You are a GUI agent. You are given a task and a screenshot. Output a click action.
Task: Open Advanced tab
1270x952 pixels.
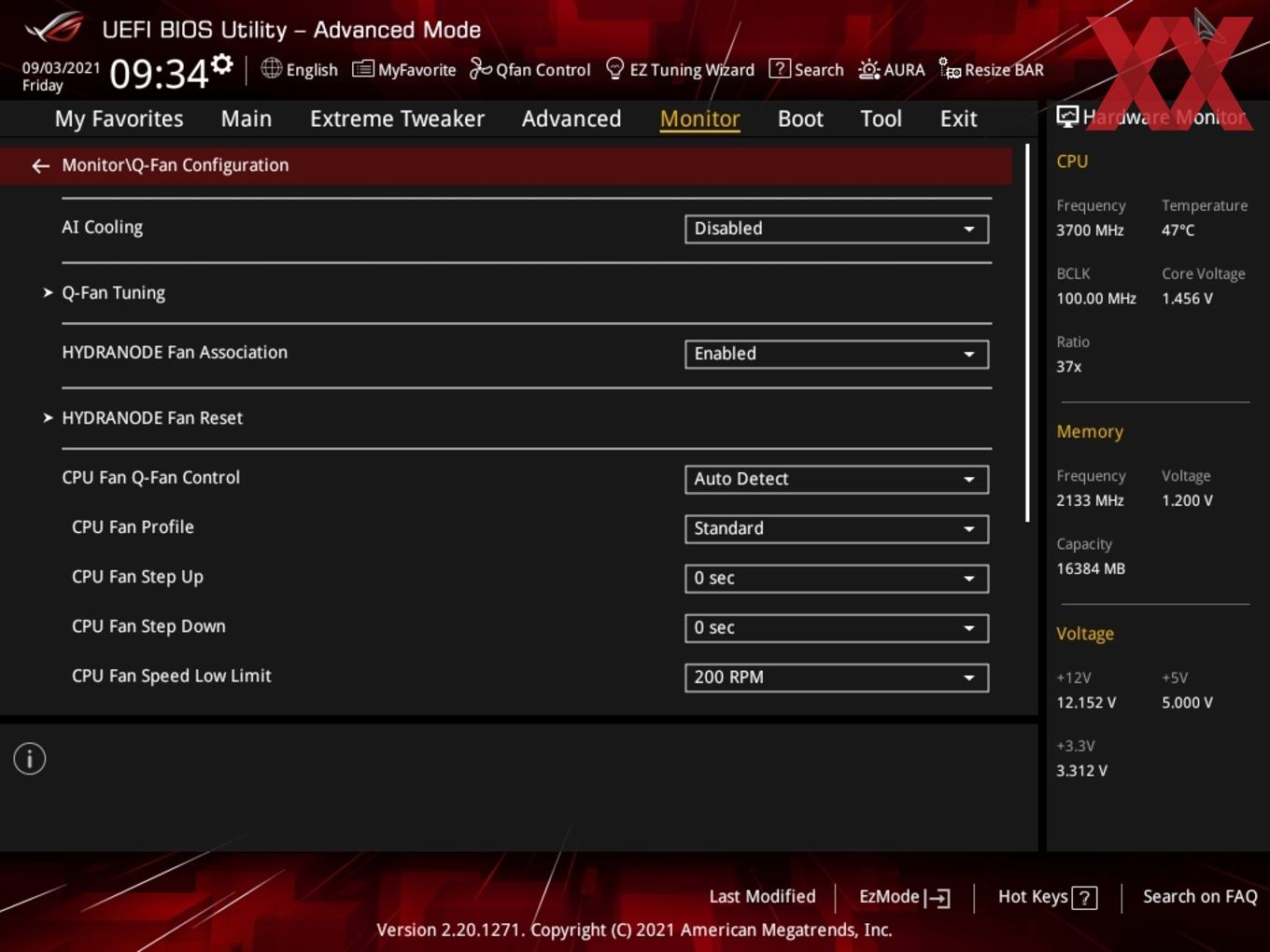point(571,119)
